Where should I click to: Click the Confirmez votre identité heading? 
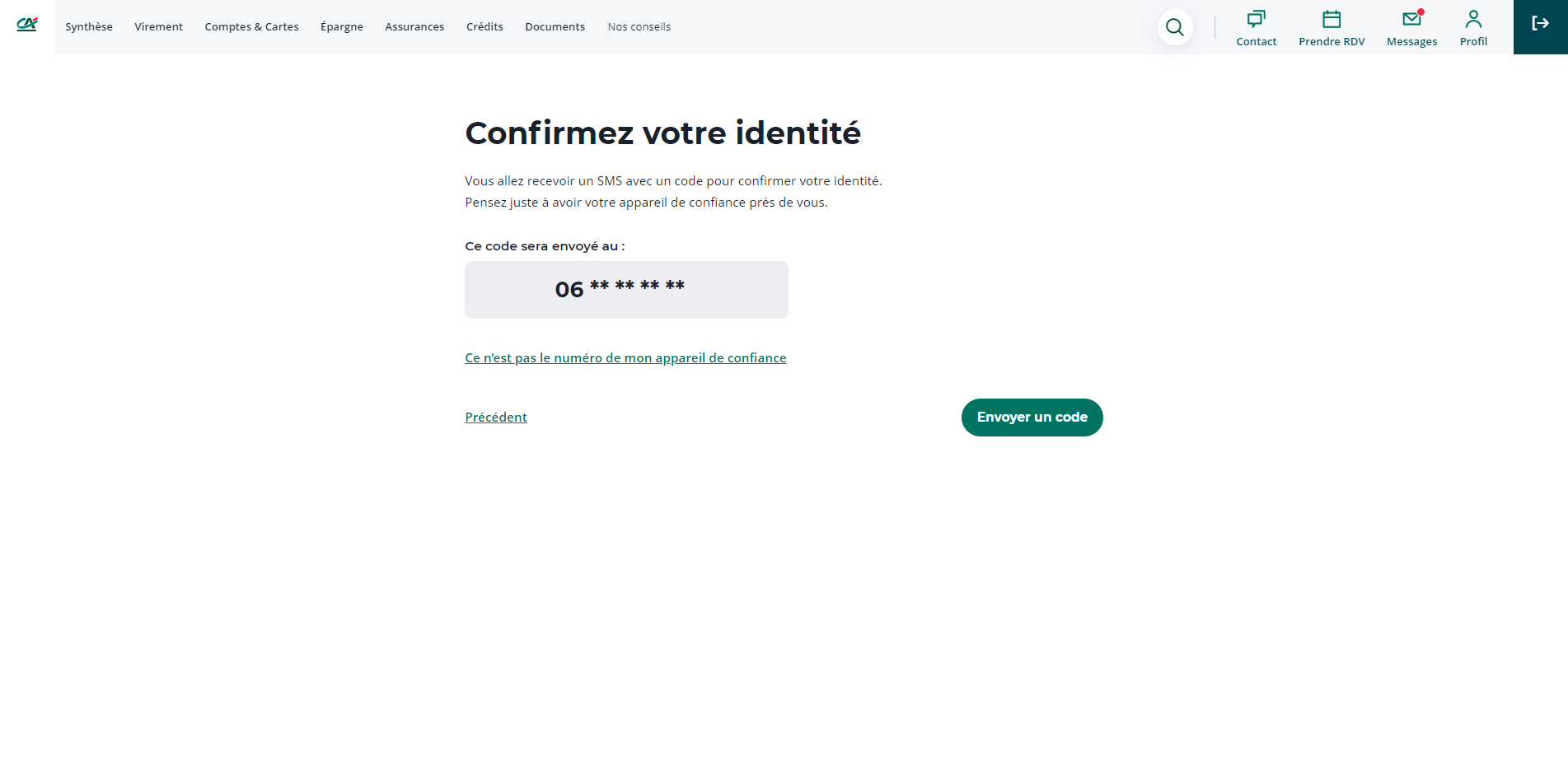pos(662,133)
